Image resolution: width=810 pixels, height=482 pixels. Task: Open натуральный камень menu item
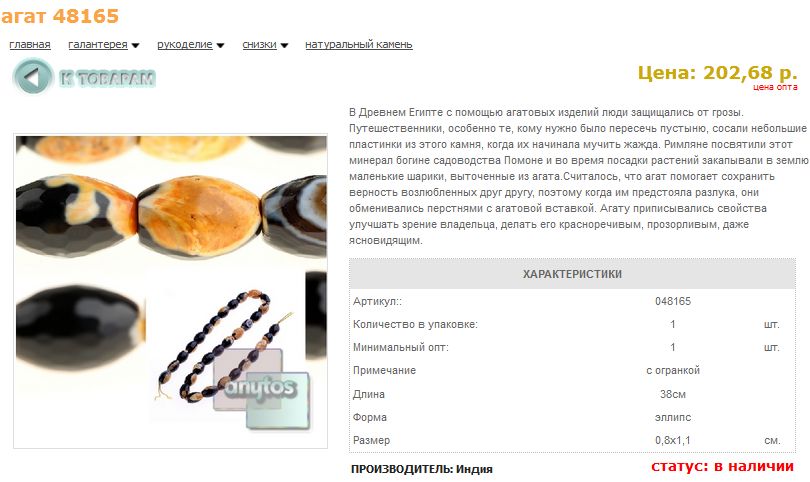[359, 44]
